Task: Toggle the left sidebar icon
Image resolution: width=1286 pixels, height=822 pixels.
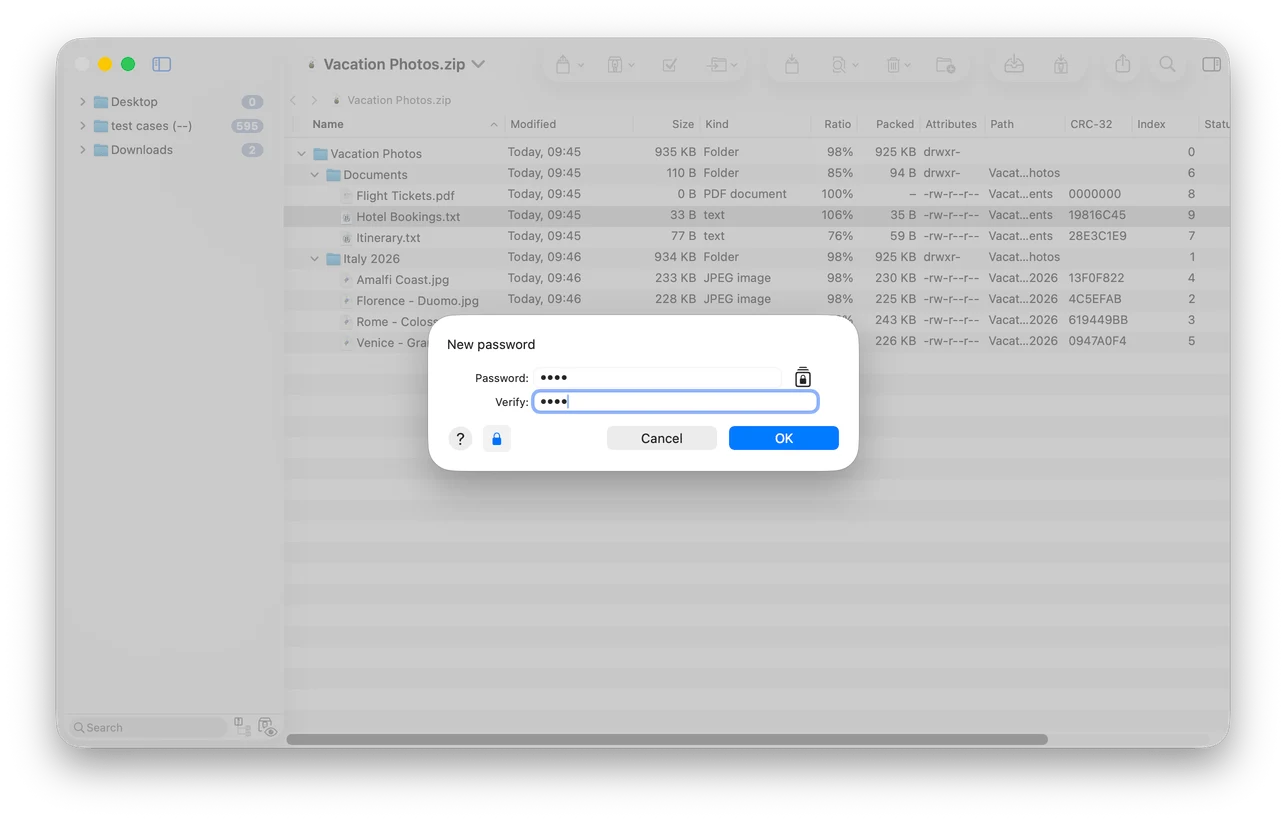Action: pyautogui.click(x=162, y=64)
